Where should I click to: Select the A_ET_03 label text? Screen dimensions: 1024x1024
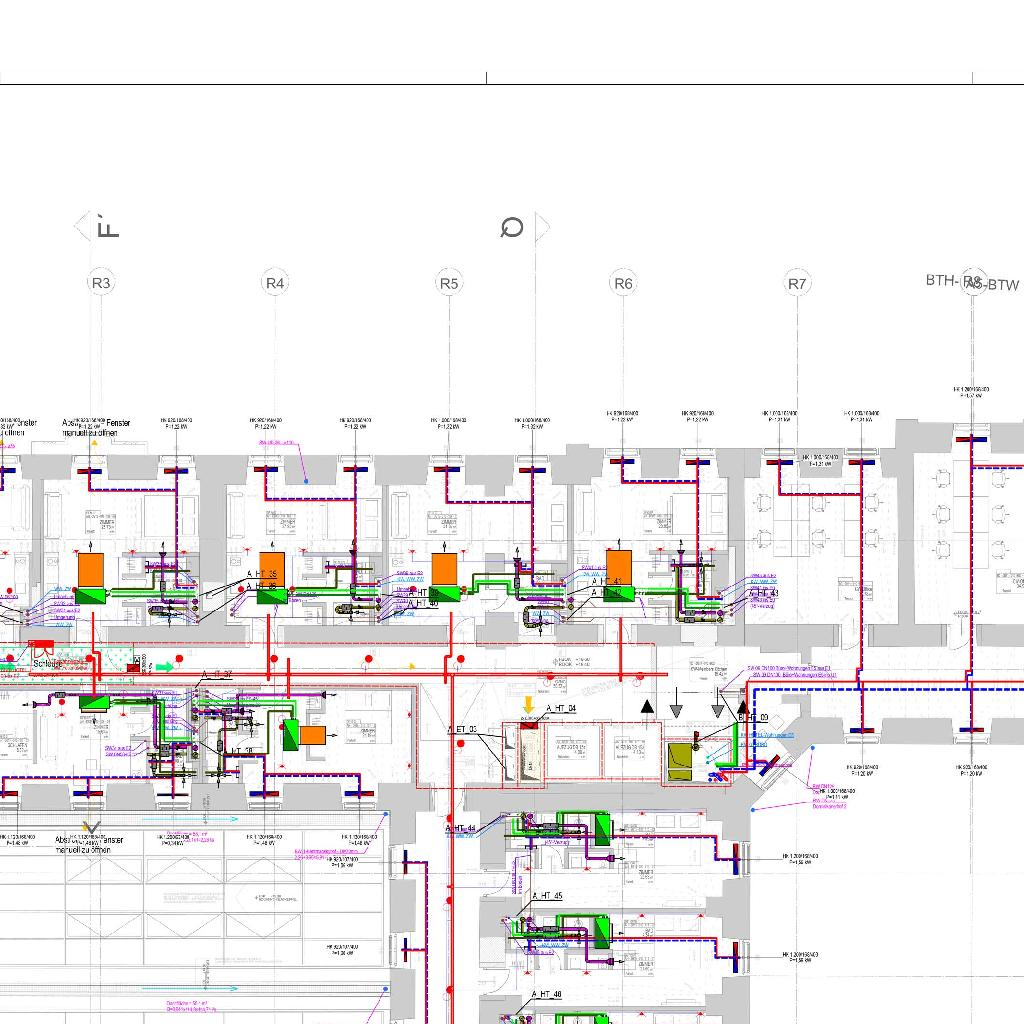click(462, 731)
